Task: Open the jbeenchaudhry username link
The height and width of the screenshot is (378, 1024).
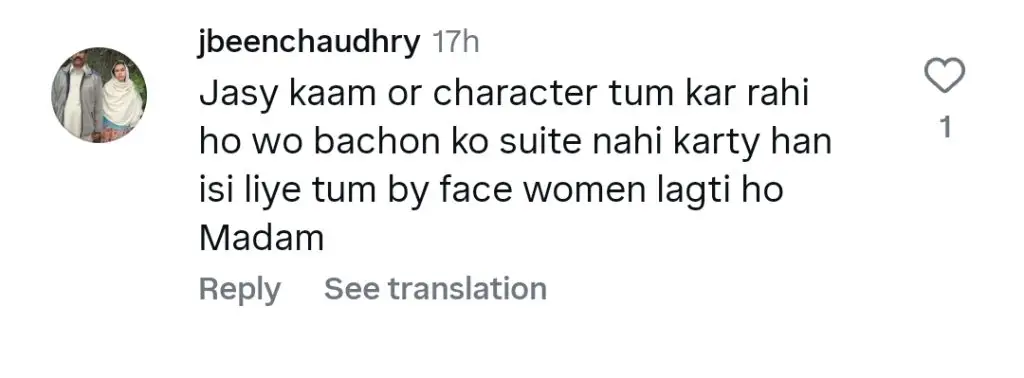Action: 310,44
